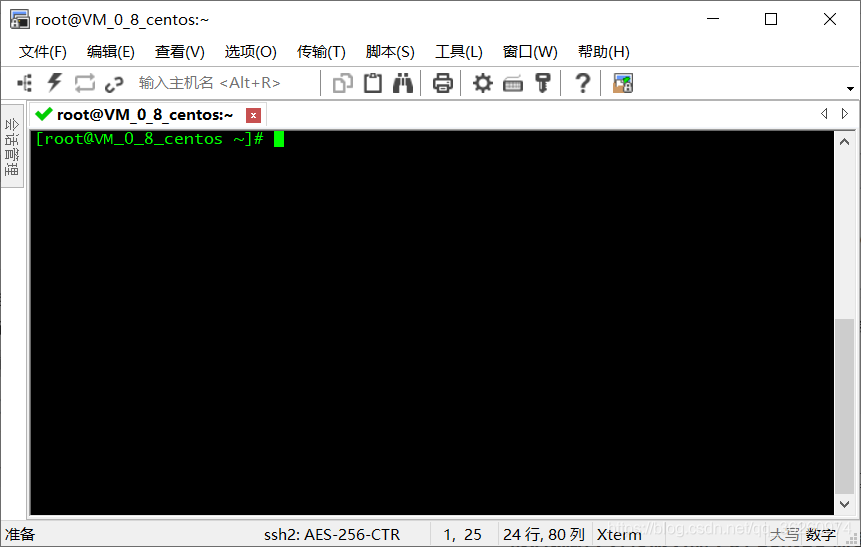Click the Xterm status bar entry
Image resolution: width=861 pixels, height=547 pixels.
click(x=619, y=534)
